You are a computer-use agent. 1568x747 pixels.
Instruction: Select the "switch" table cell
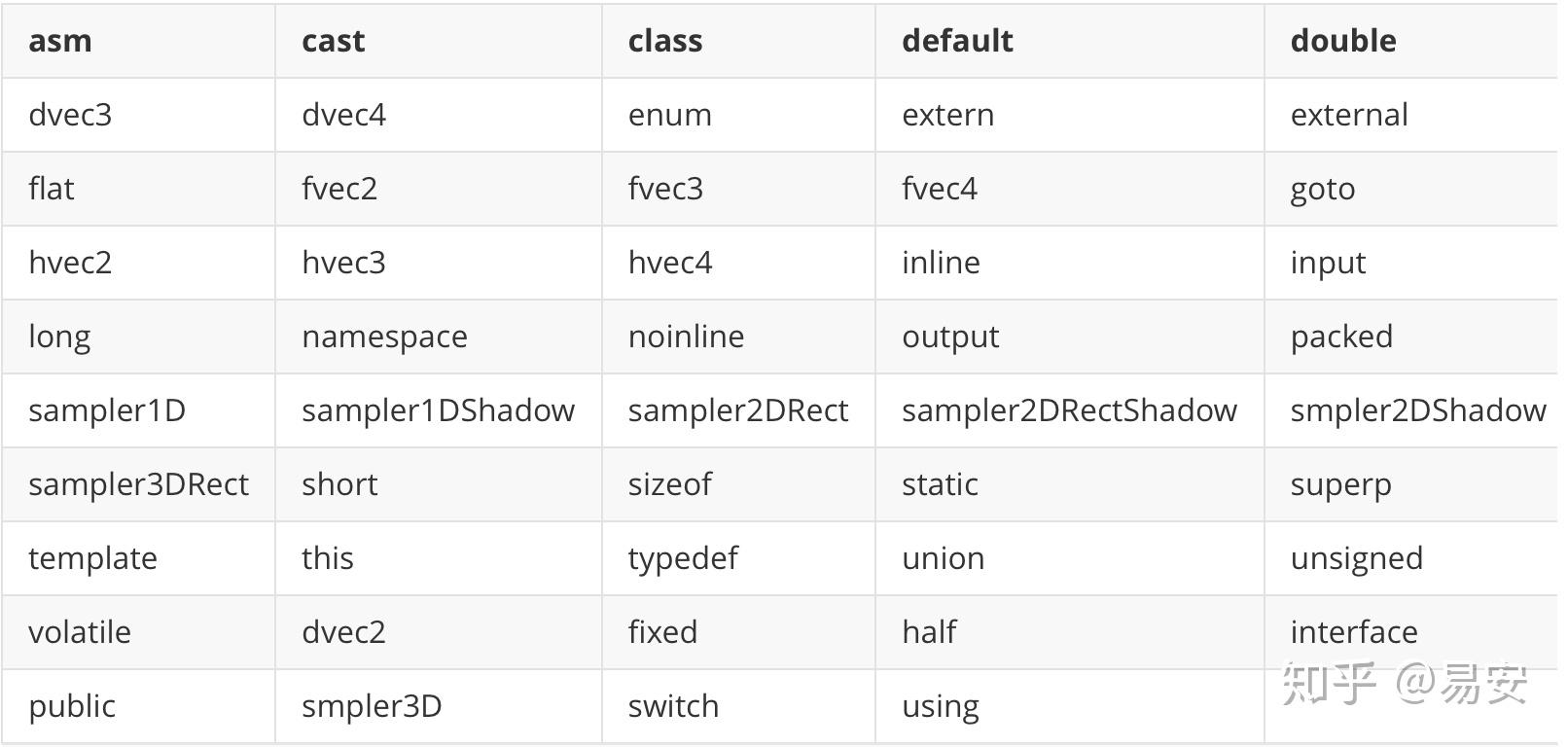(673, 706)
